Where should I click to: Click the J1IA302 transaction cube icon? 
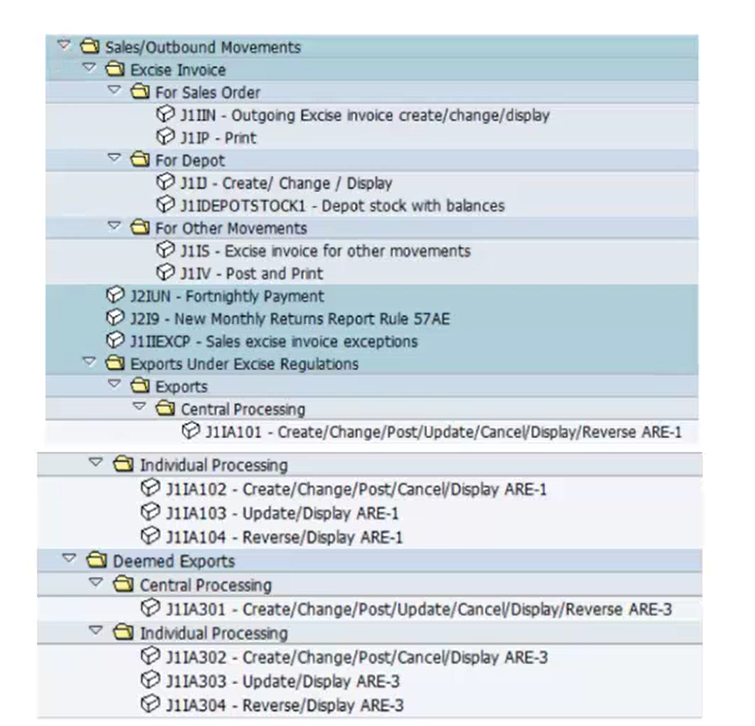point(150,656)
